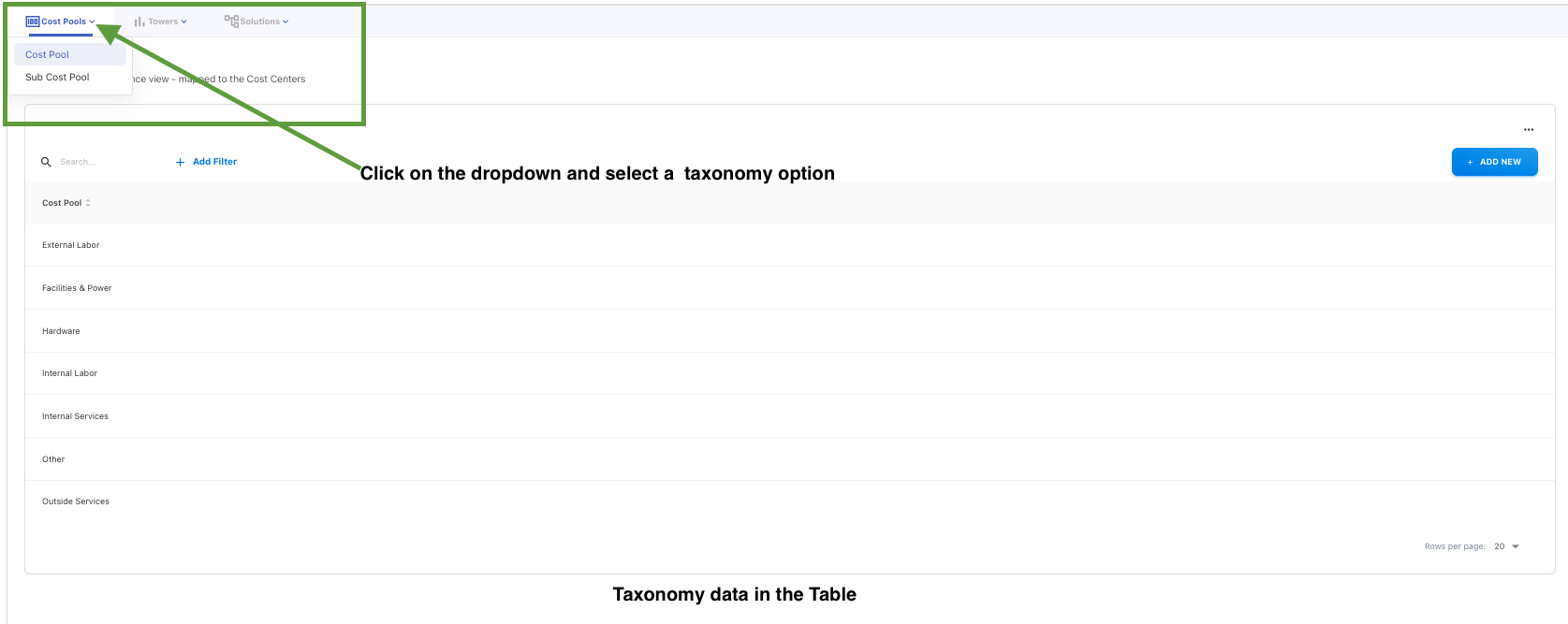The width and height of the screenshot is (1568, 624).
Task: Click the Solutions hierarchy icon
Action: point(231,21)
